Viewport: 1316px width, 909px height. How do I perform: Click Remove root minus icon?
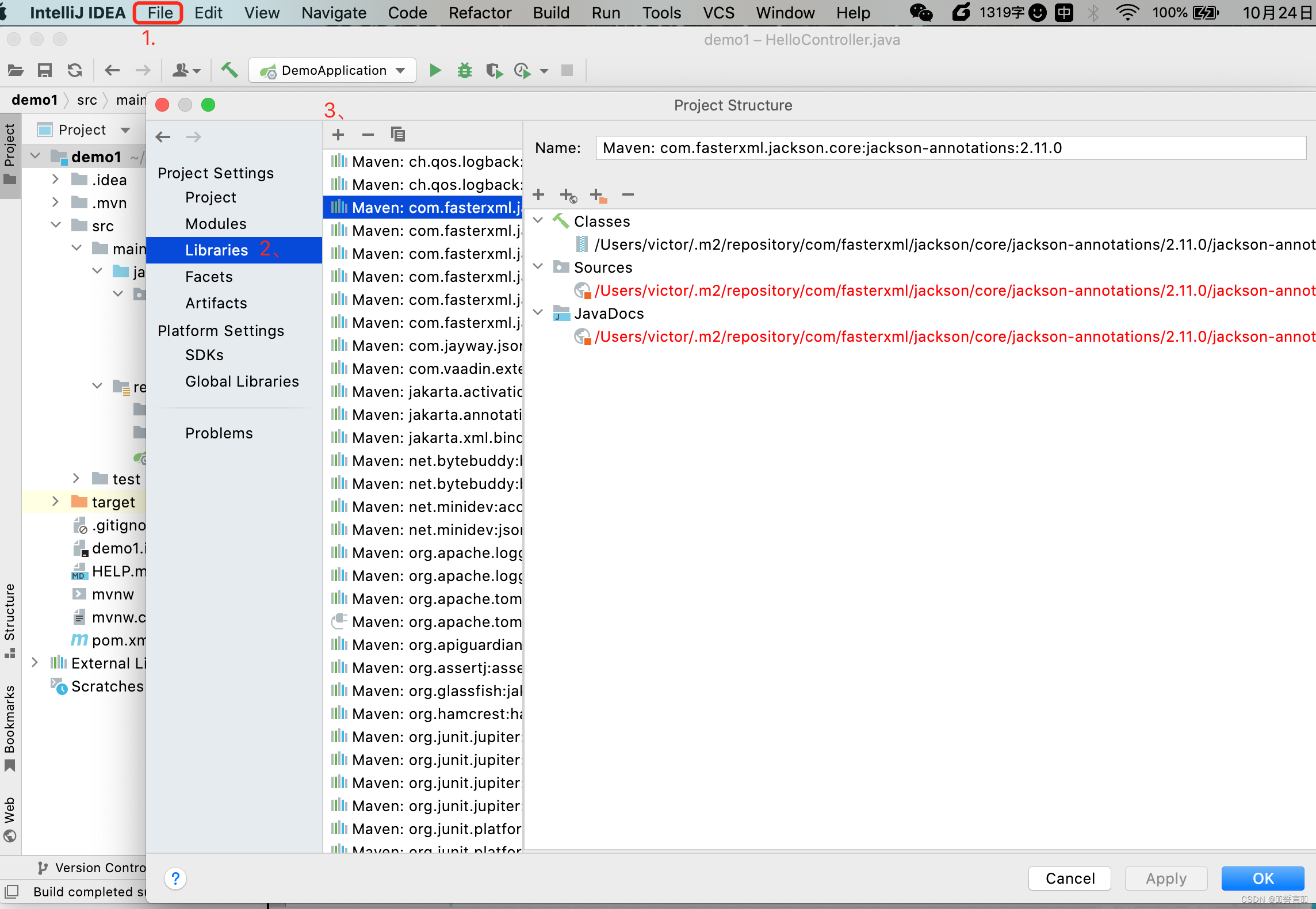628,194
